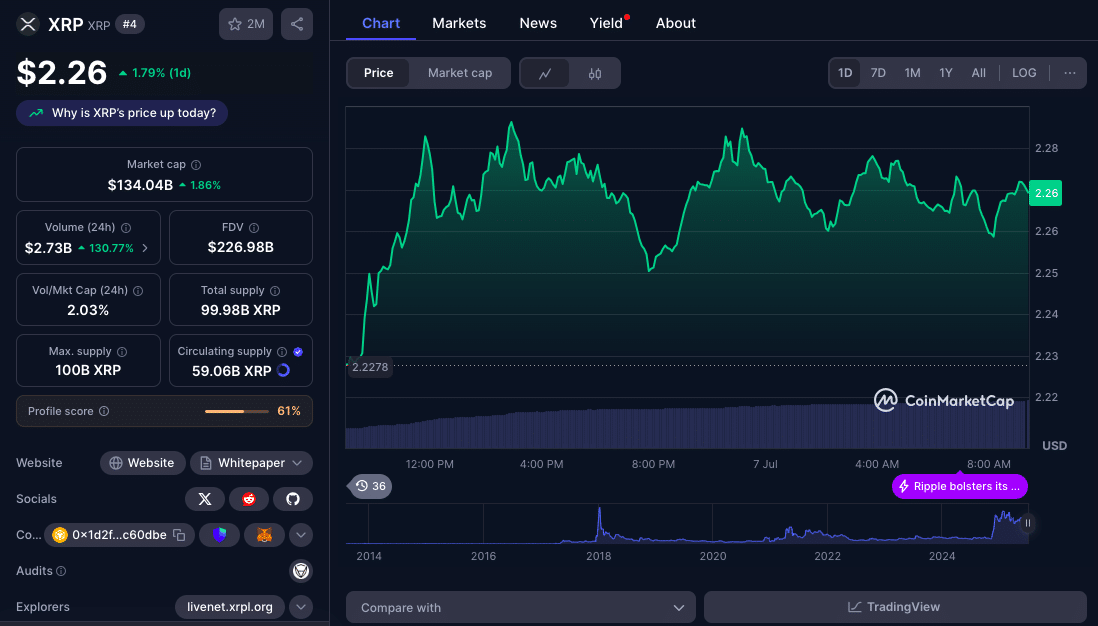Select the 7D time range
This screenshot has width=1098, height=626.
click(878, 73)
